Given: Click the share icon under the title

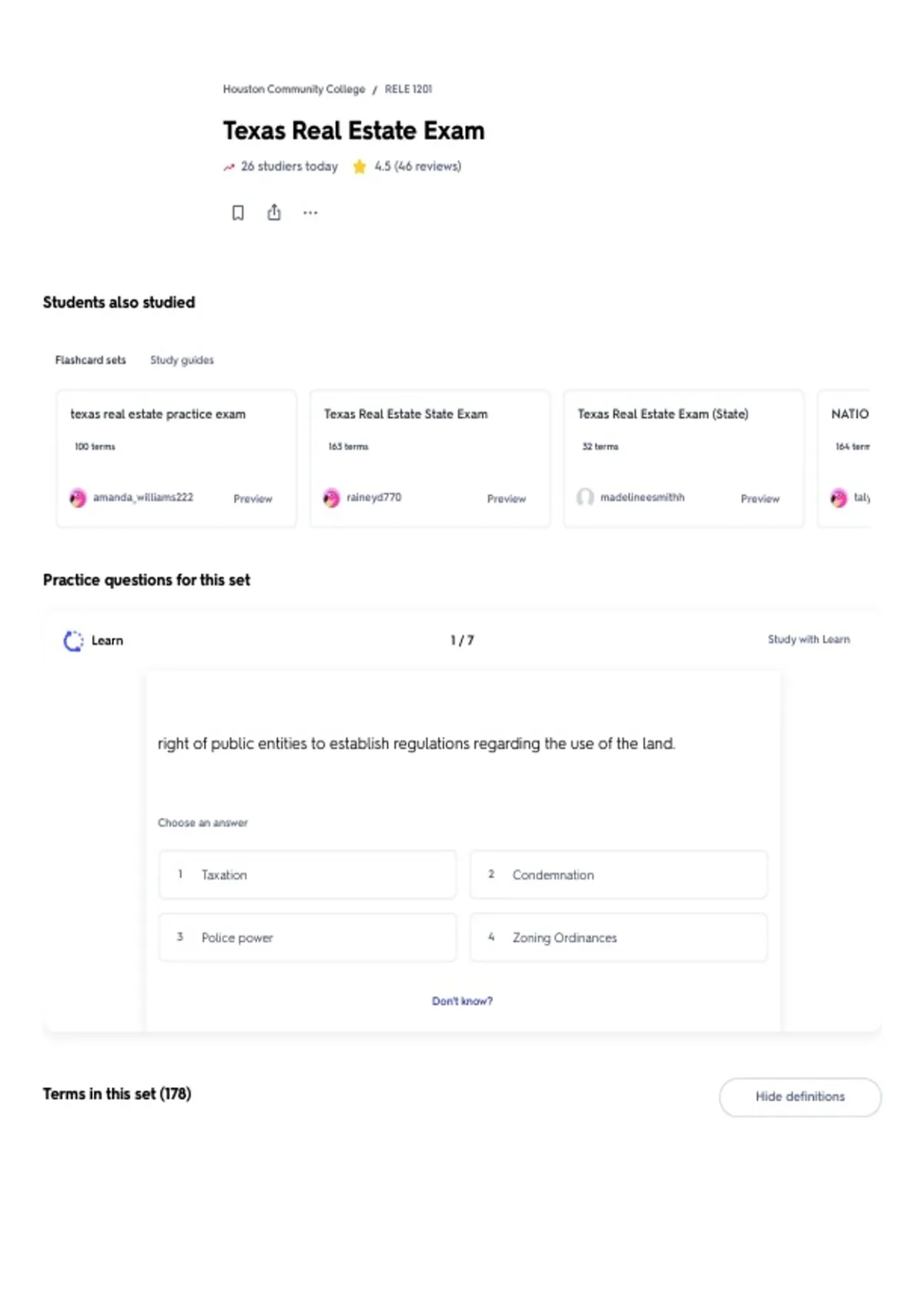Looking at the screenshot, I should click(274, 212).
